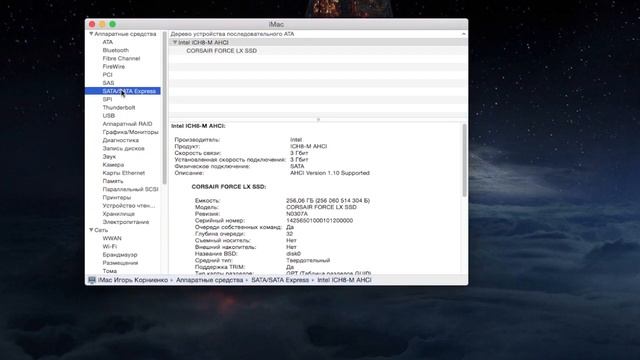Select Карты Ethernet in the sidebar
Viewport: 640px width, 360px height.
[x=124, y=173]
